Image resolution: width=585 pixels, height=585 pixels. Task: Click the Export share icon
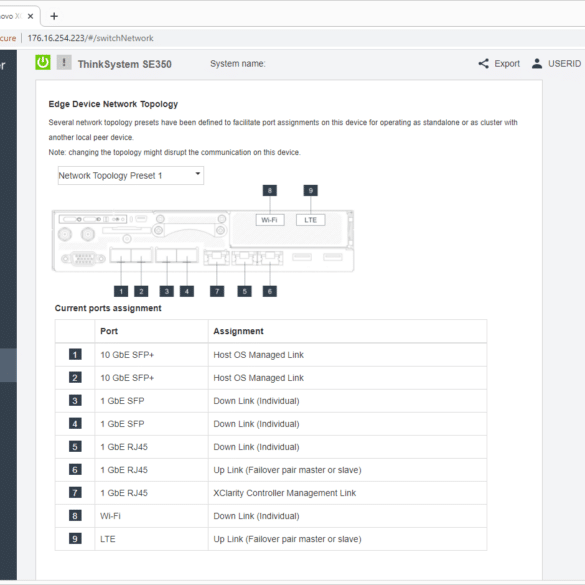pyautogui.click(x=484, y=63)
